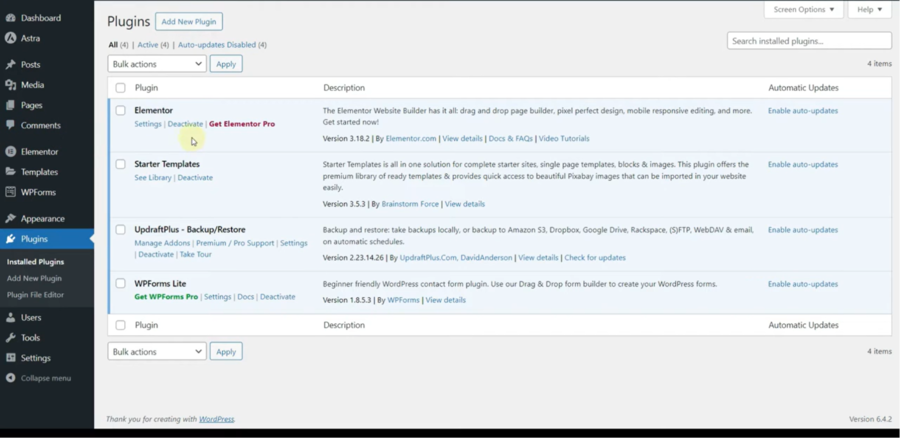
Task: Click the WPForms icon in sidebar
Action: (10, 192)
